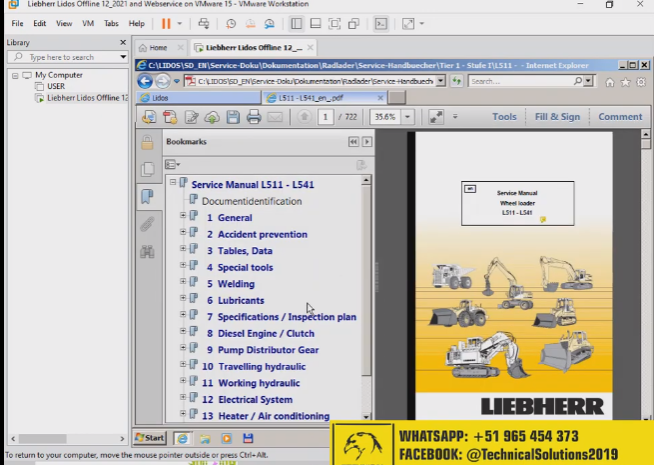The height and width of the screenshot is (465, 654).
Task: Click the Save floppy disk icon in PDF toolbar
Action: coord(233,117)
